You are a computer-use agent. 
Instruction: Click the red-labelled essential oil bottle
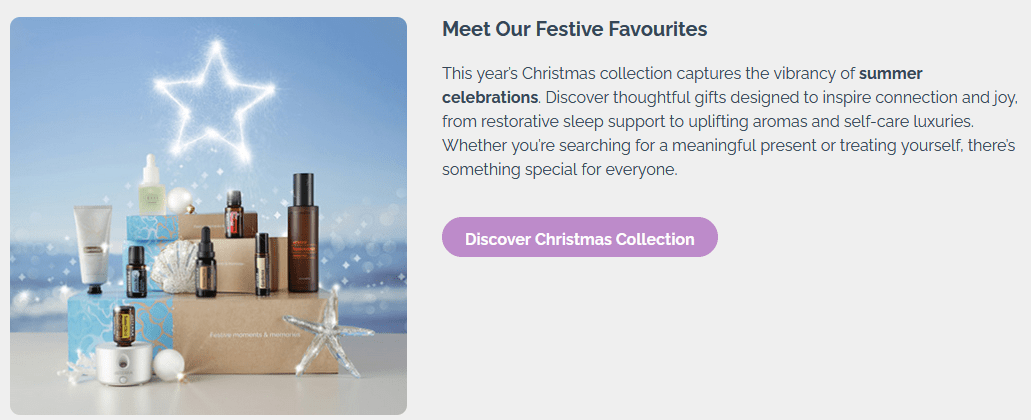tap(234, 213)
